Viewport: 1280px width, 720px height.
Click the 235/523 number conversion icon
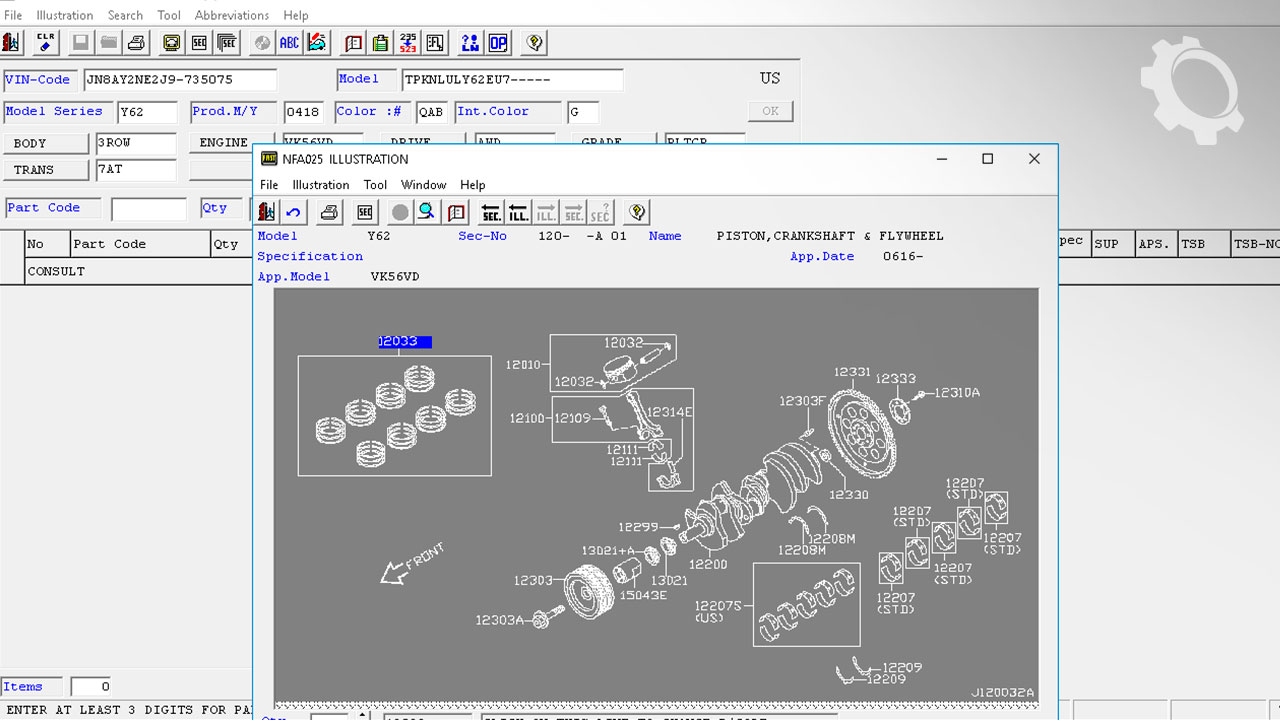pos(408,43)
